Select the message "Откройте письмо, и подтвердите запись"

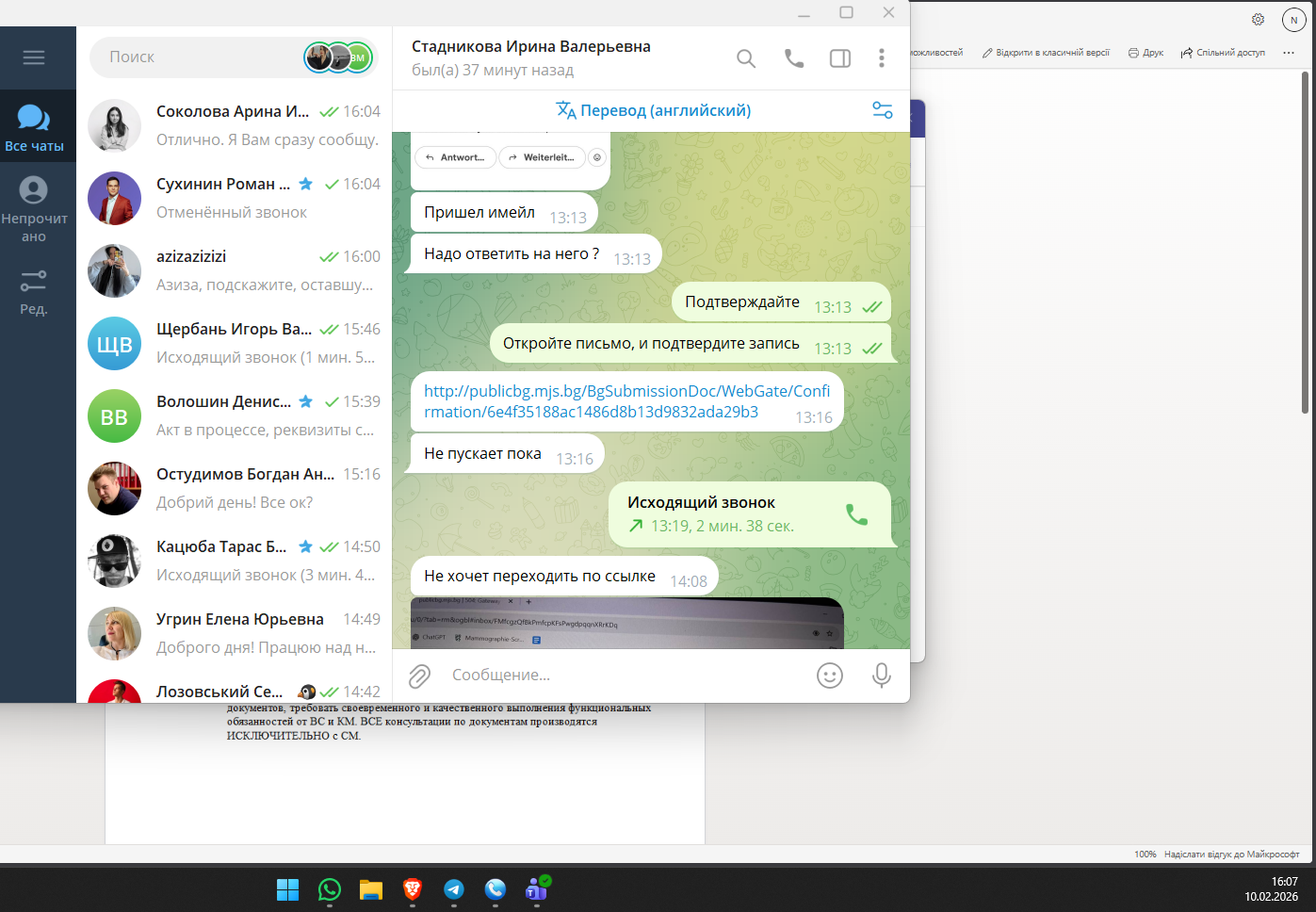(x=690, y=344)
